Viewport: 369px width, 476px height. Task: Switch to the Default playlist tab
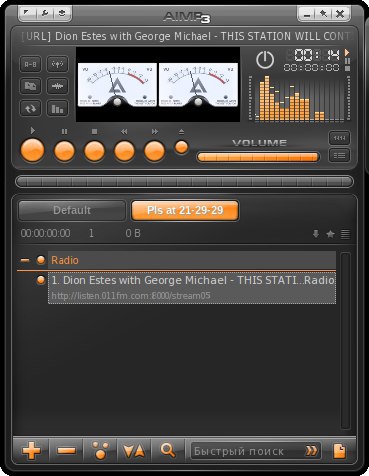[72, 210]
